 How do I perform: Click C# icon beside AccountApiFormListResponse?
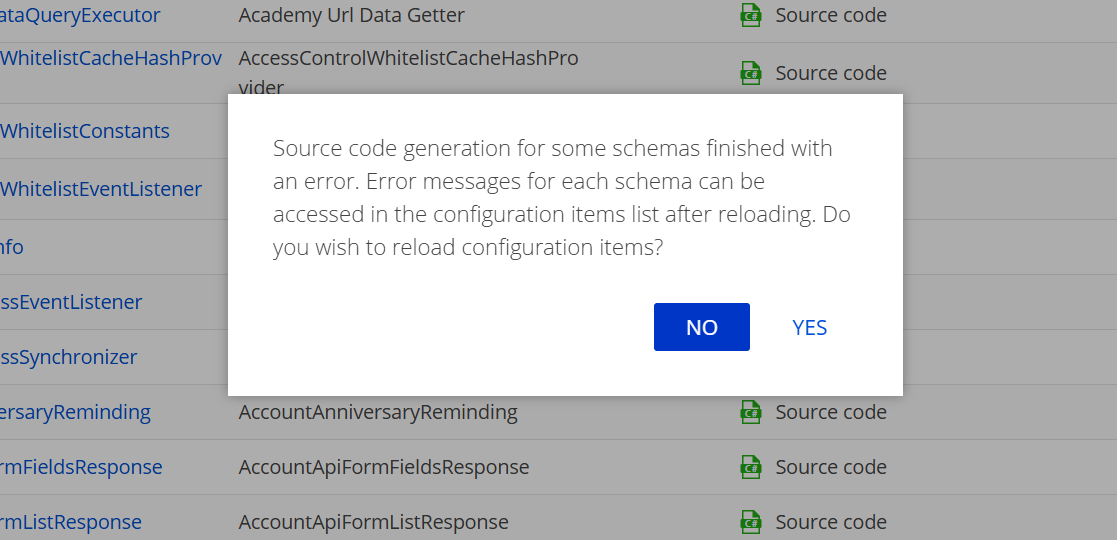tap(751, 521)
